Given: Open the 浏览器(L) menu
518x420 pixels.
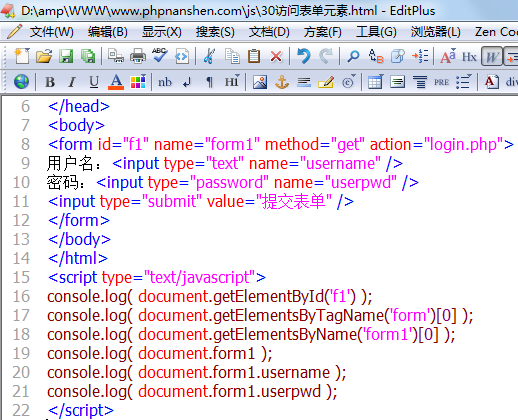Looking at the screenshot, I should coord(435,32).
